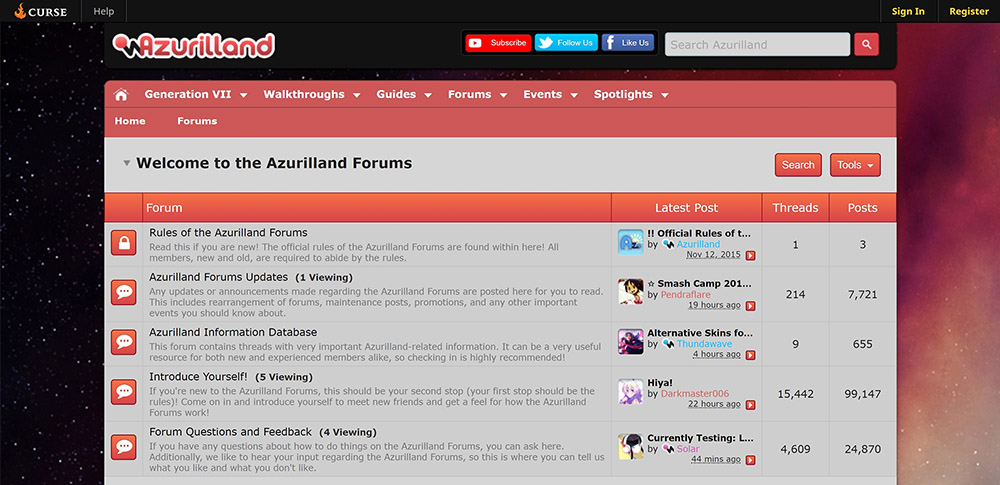Open Thundawave's user profile link
The image size is (1000, 485).
[x=704, y=344]
